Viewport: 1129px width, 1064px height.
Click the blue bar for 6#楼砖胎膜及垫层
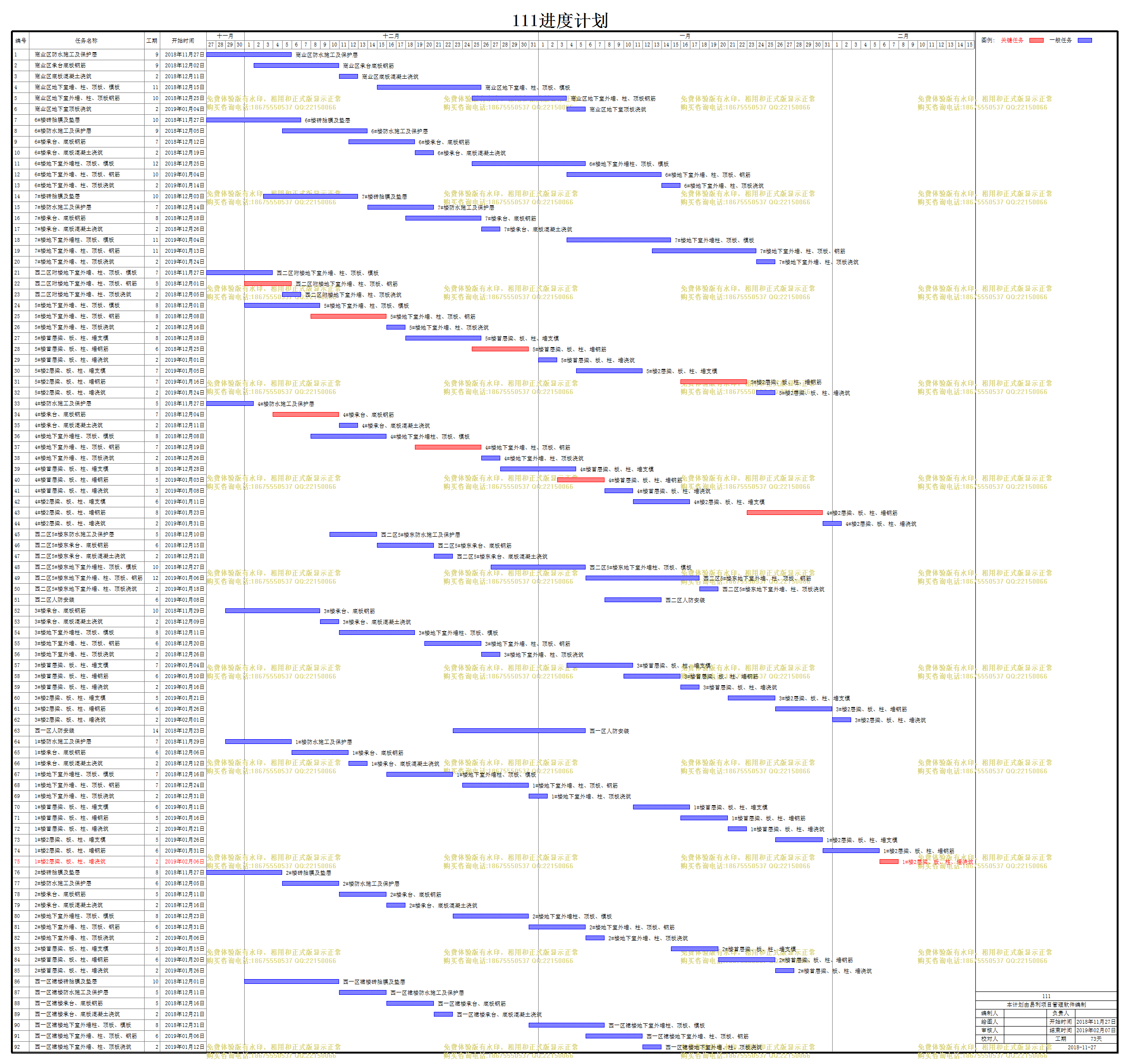click(x=253, y=120)
